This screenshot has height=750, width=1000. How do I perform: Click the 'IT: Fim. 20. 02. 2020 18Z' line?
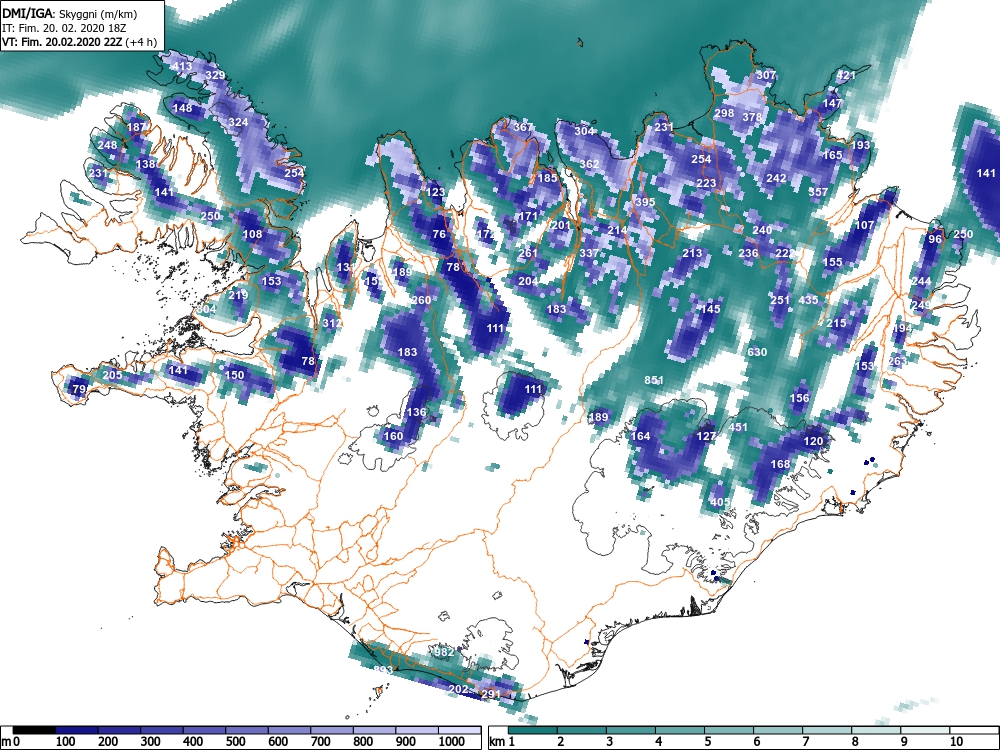tap(64, 28)
